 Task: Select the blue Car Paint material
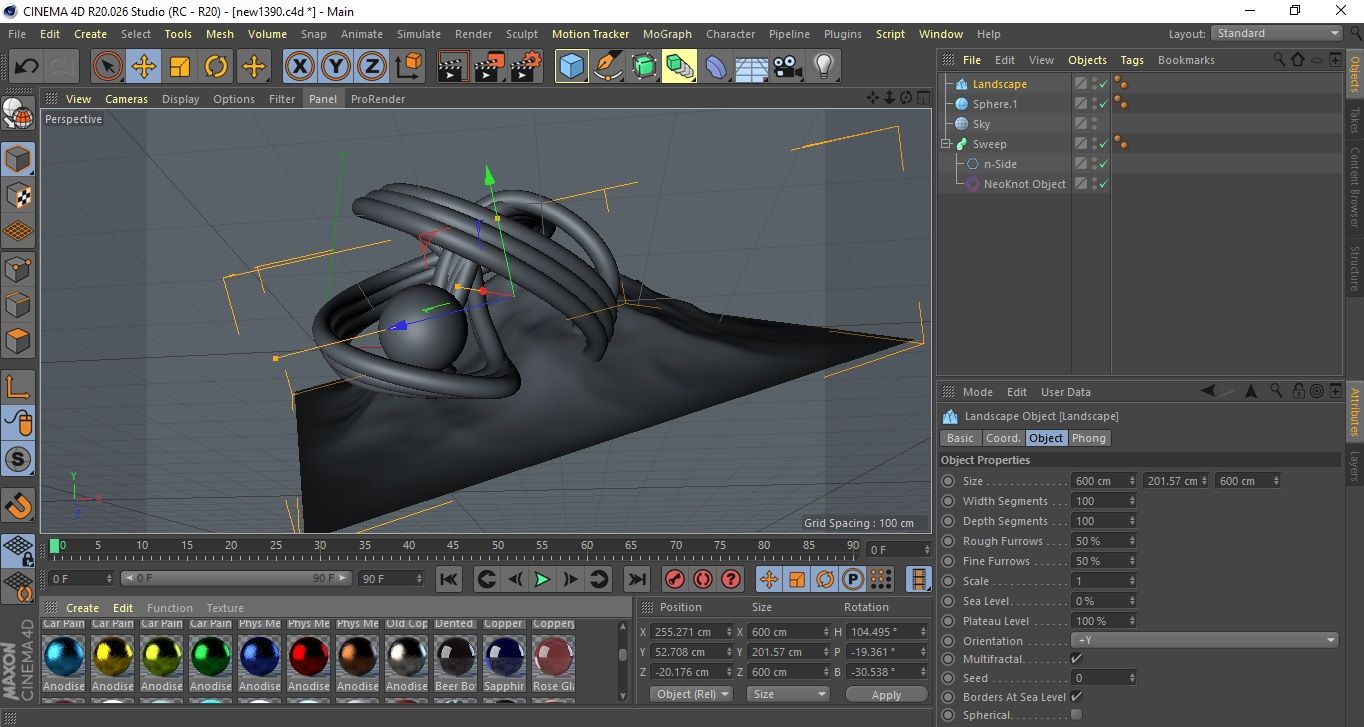[x=64, y=656]
